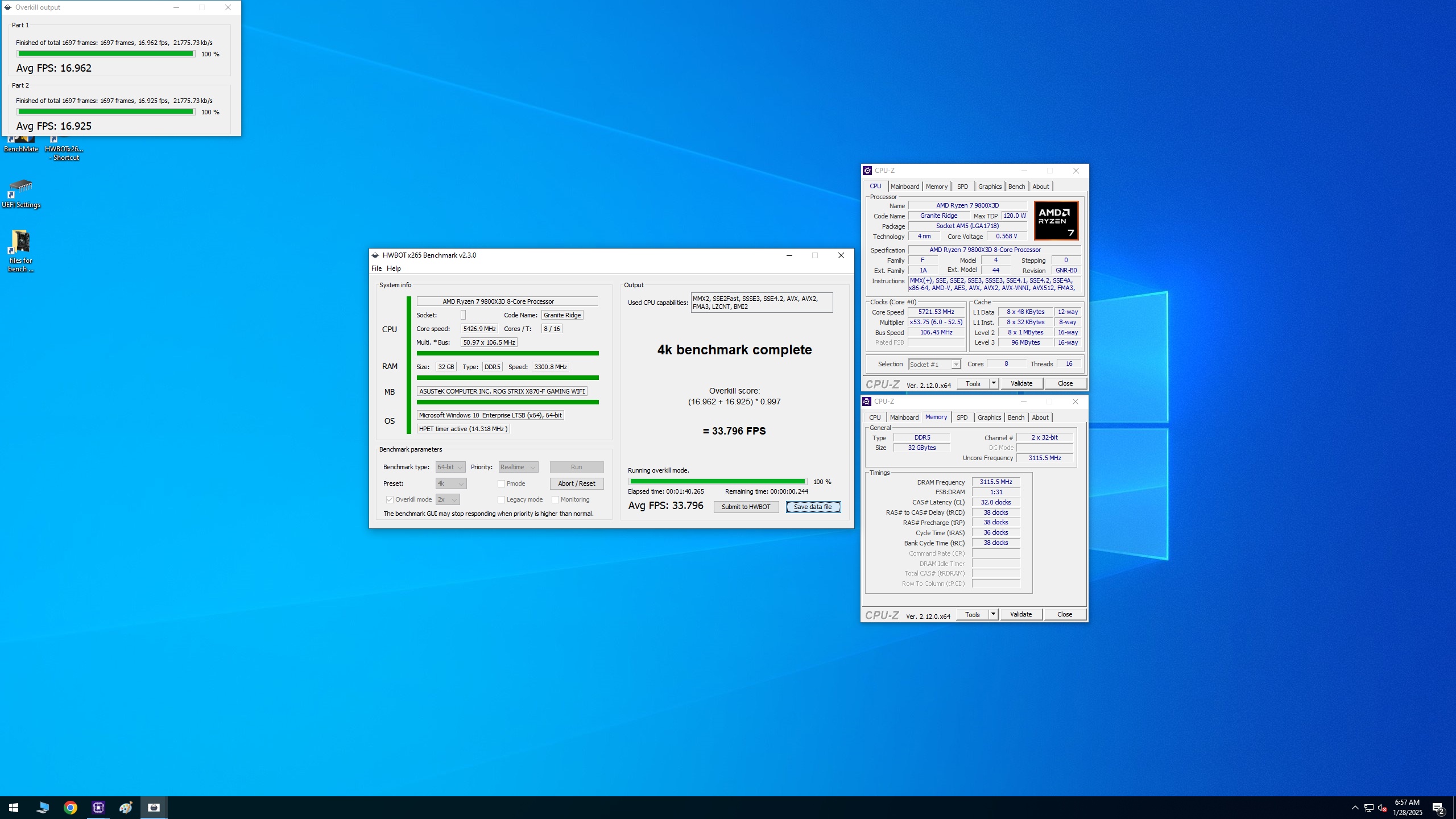Click the HWBOT x265 window title icon
Image resolution: width=1456 pixels, height=819 pixels.
pos(375,255)
